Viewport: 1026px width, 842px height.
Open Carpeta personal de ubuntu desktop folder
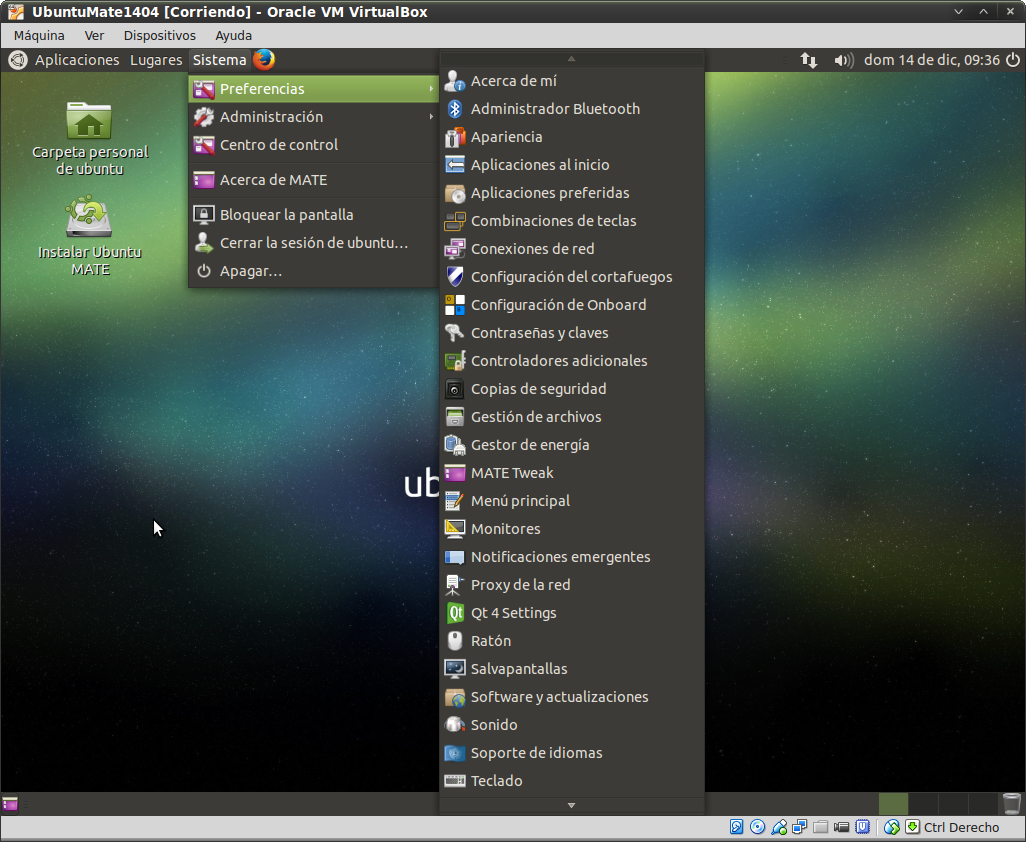pos(89,122)
